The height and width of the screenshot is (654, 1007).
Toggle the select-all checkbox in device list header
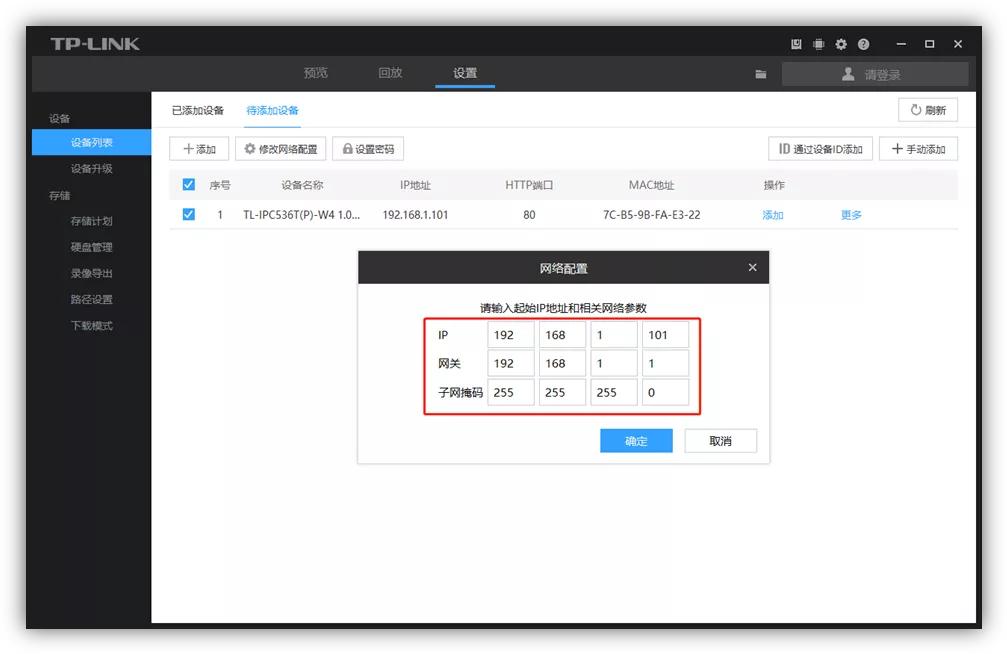coord(186,184)
